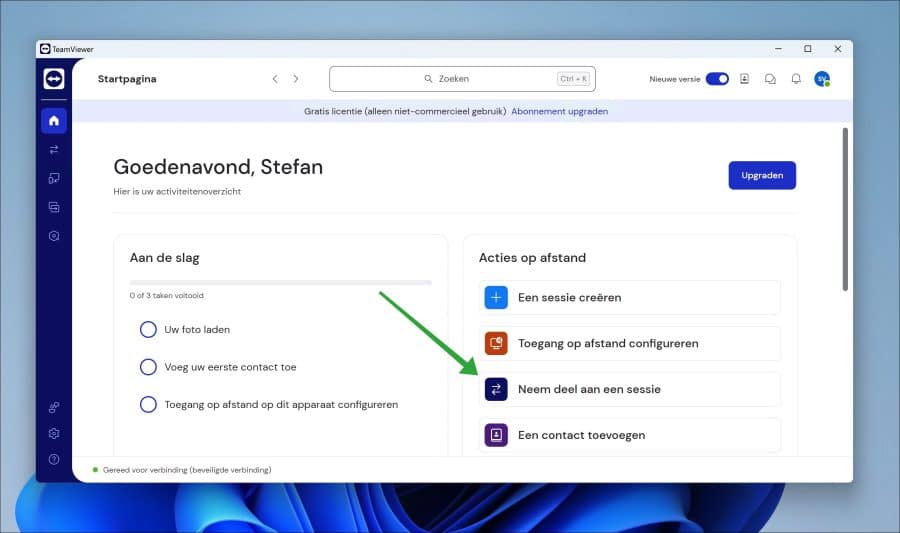Click the orange remote access icon
The height and width of the screenshot is (533, 900).
coord(496,343)
